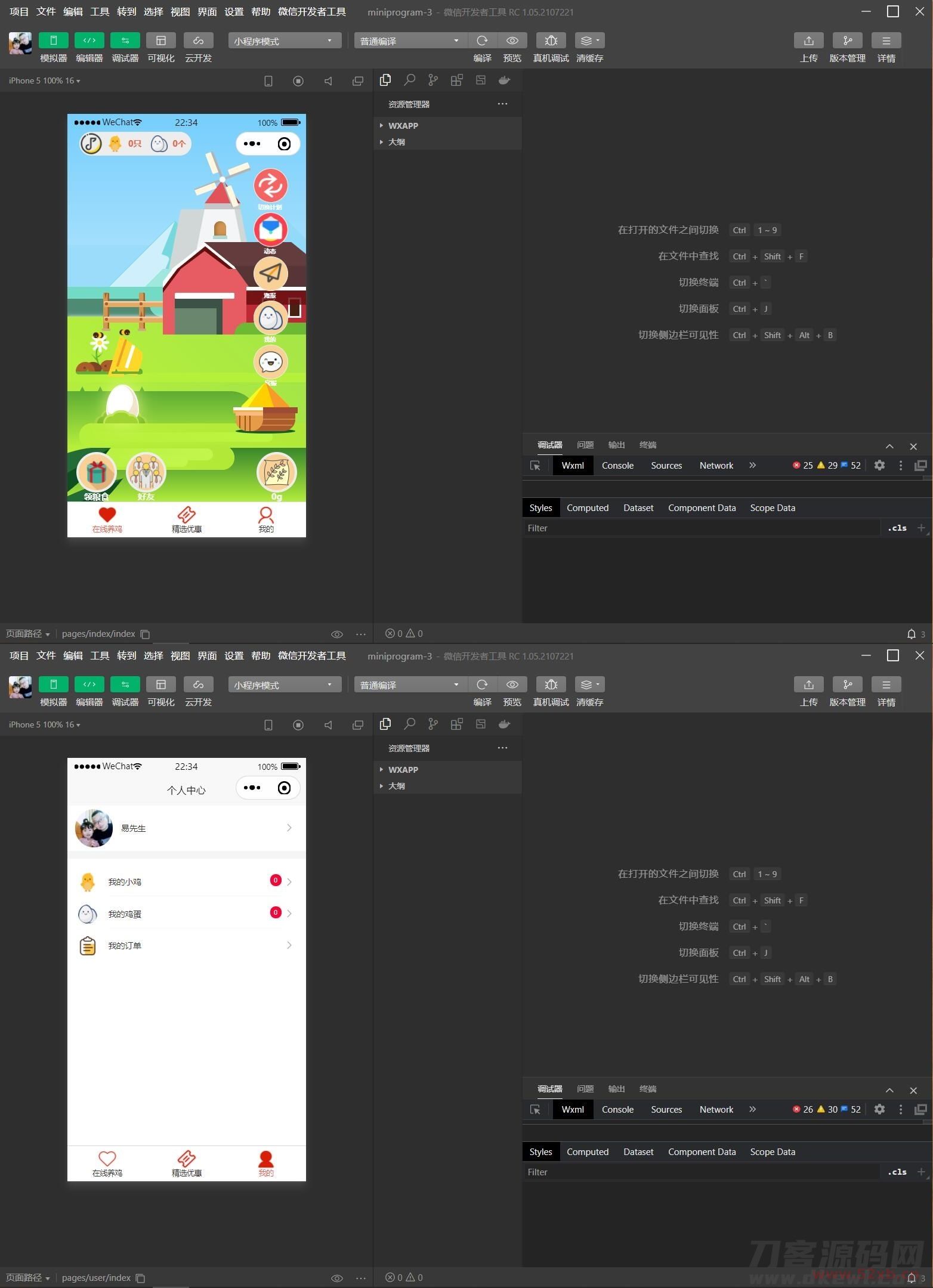
Task: Open 页面路径 dropdown beside pages/user/index
Action: tap(27, 1278)
